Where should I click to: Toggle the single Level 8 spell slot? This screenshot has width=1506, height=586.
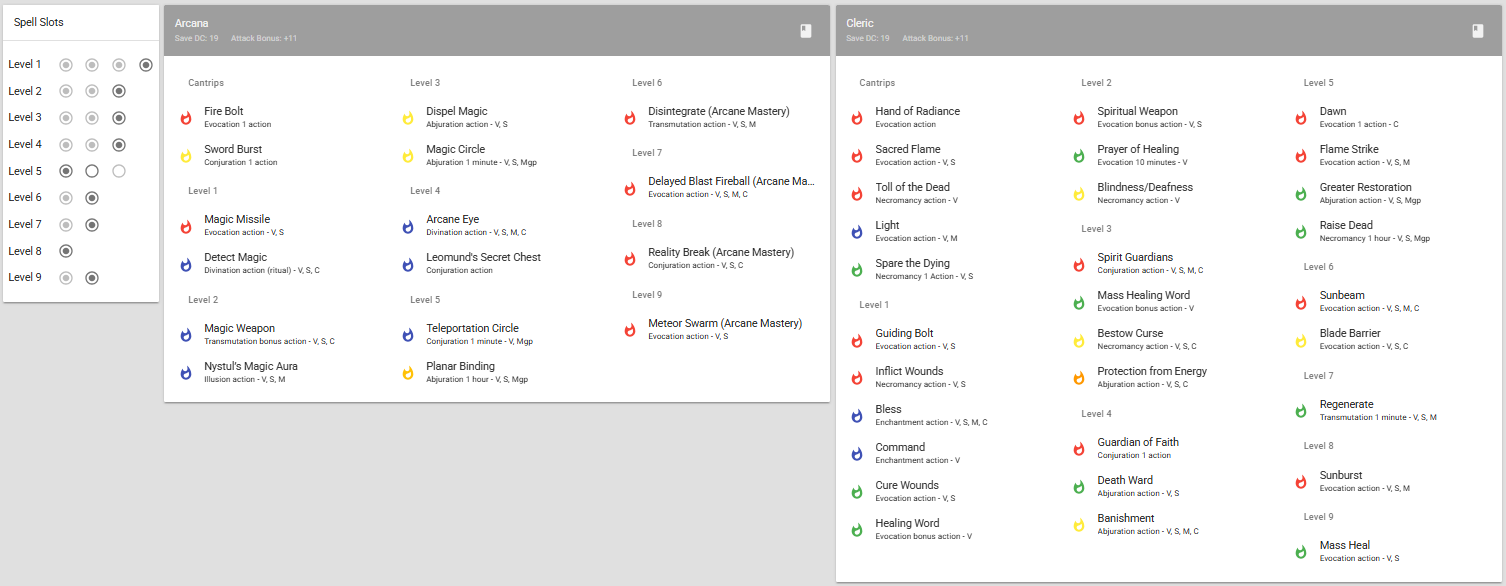tap(66, 251)
